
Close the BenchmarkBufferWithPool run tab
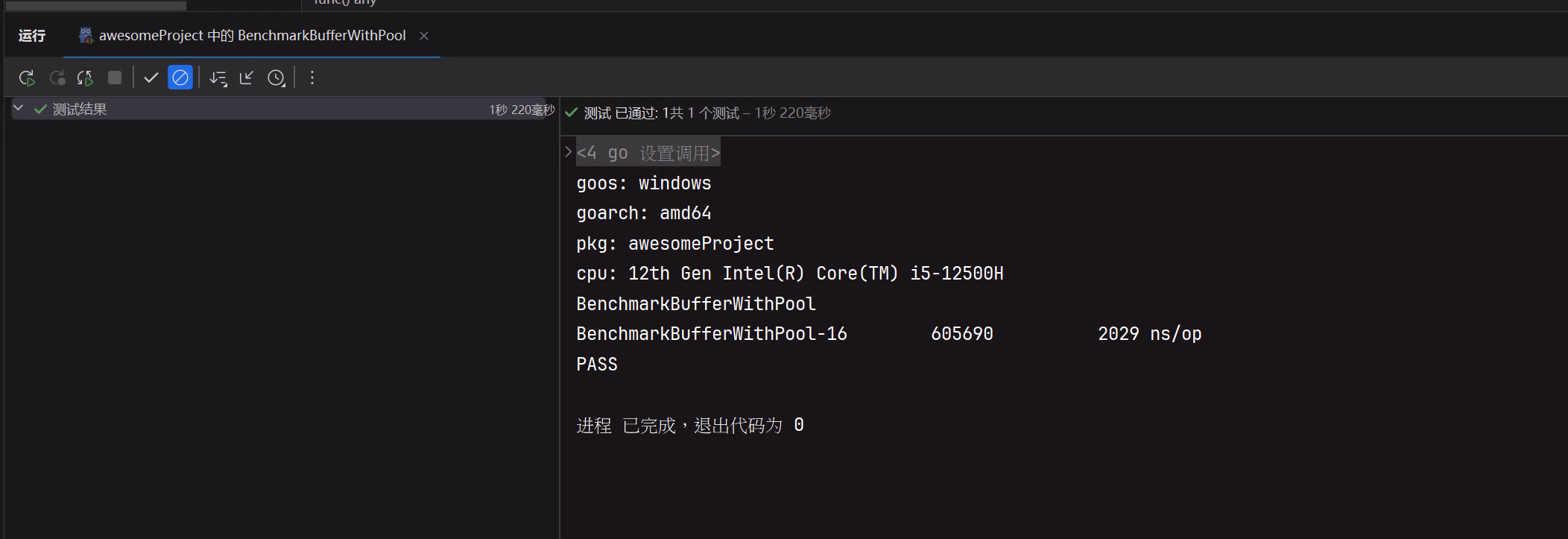(x=424, y=36)
